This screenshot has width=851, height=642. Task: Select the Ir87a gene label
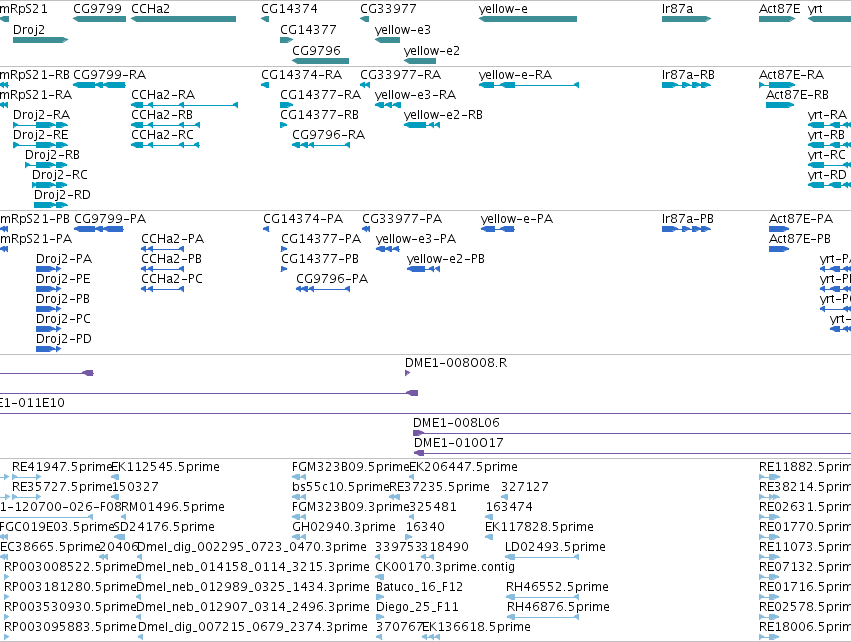pos(677,9)
